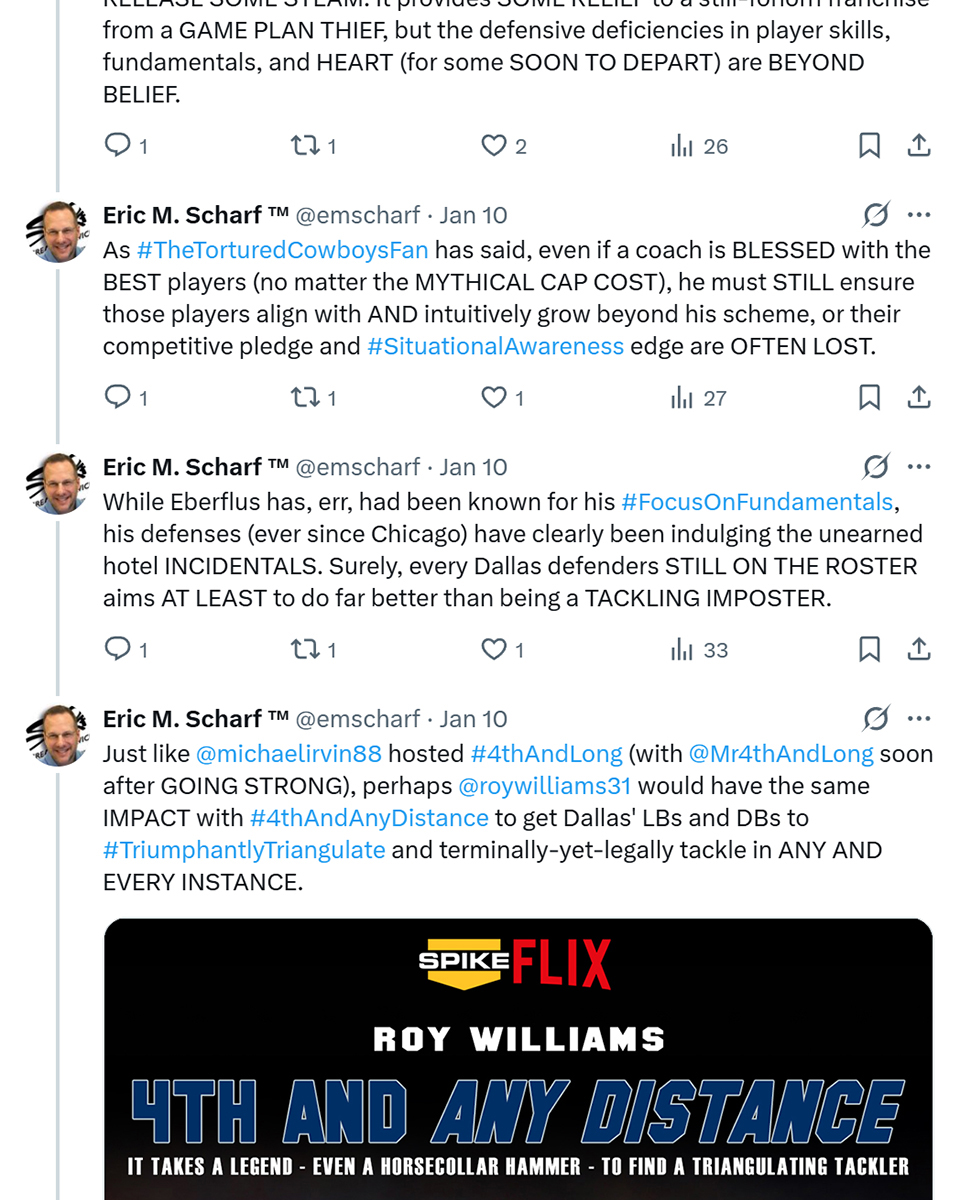This screenshot has height=1200, width=960.
Task: Share the top tweet with 26 views
Action: click(x=919, y=146)
